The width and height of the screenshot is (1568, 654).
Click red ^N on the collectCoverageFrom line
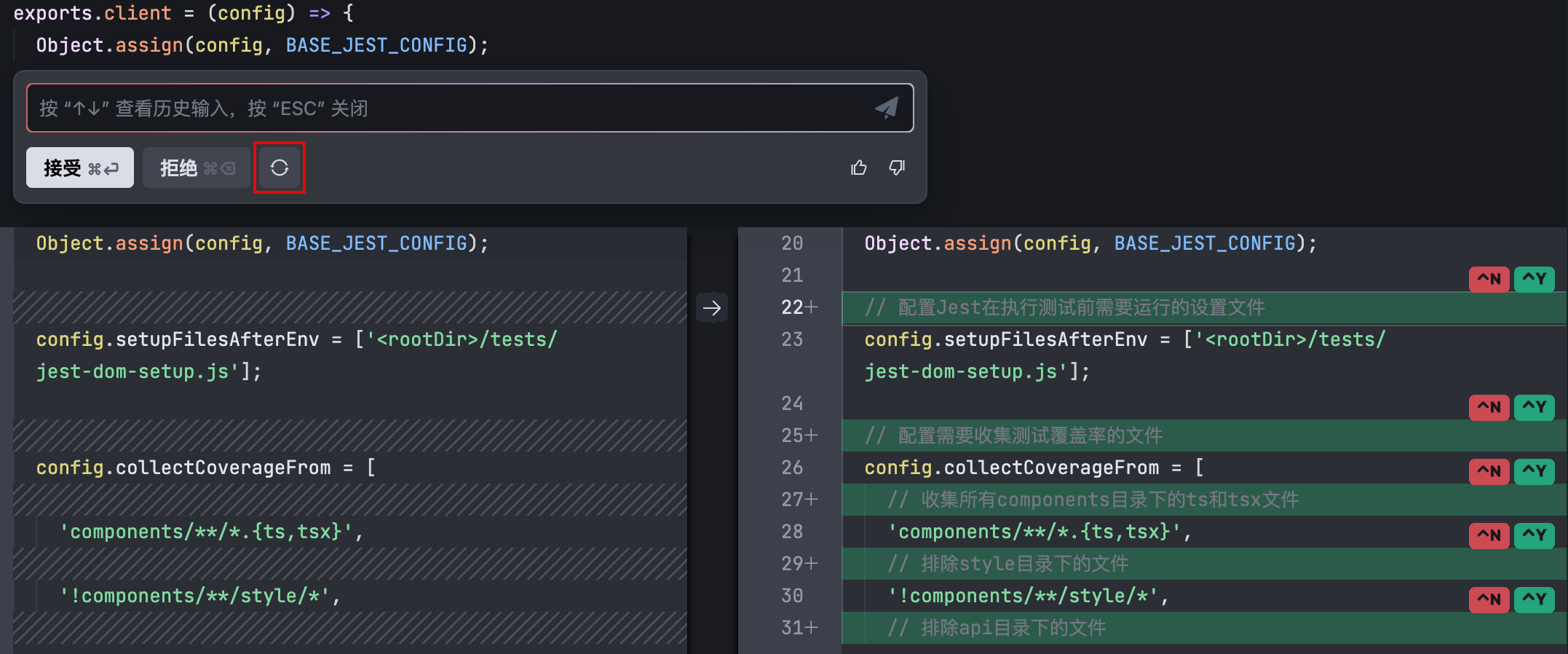(1489, 471)
